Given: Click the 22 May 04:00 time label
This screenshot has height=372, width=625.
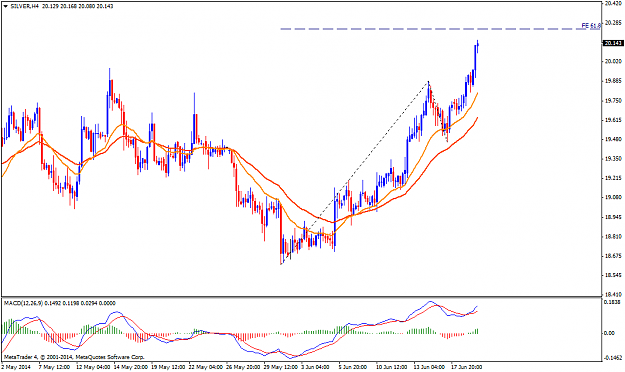Looking at the screenshot, I should point(205,367).
